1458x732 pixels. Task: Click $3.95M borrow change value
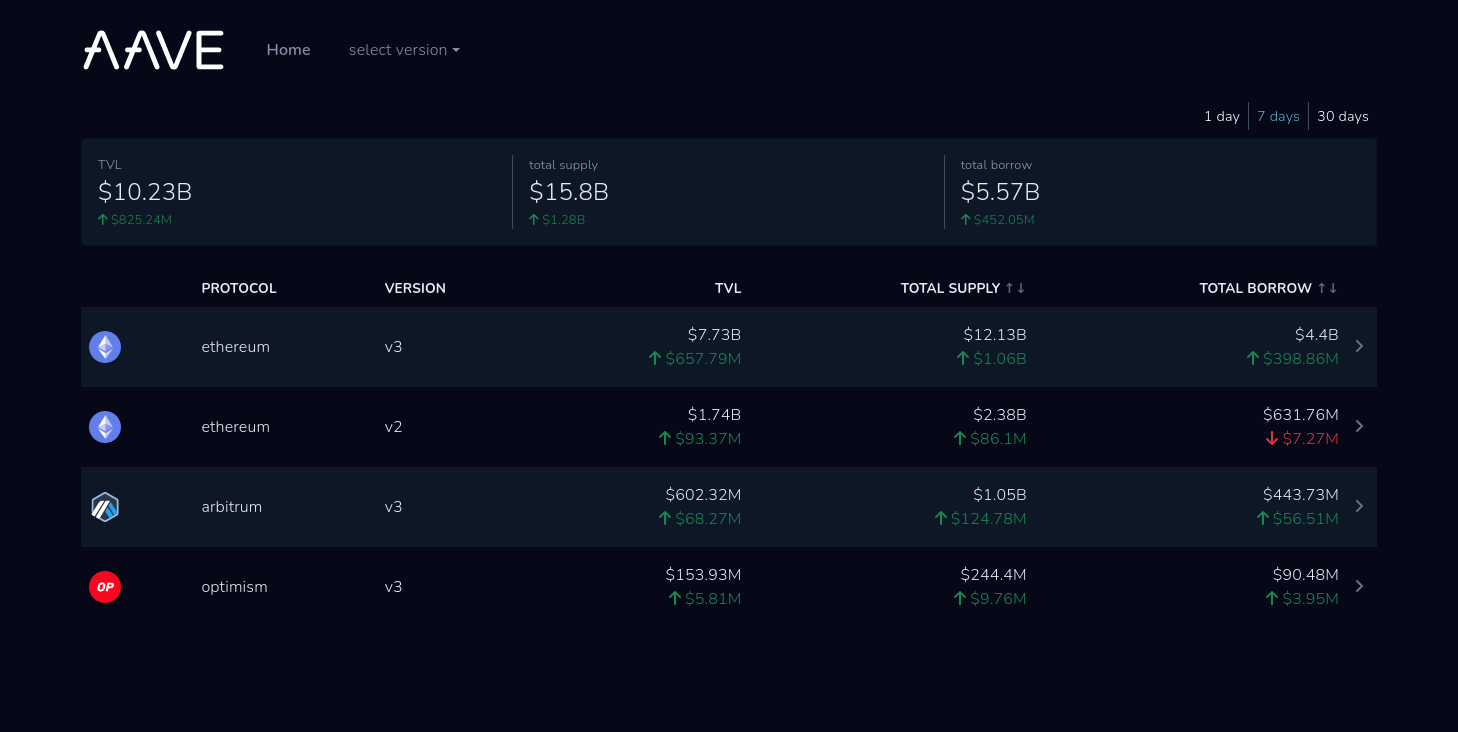pos(1310,598)
